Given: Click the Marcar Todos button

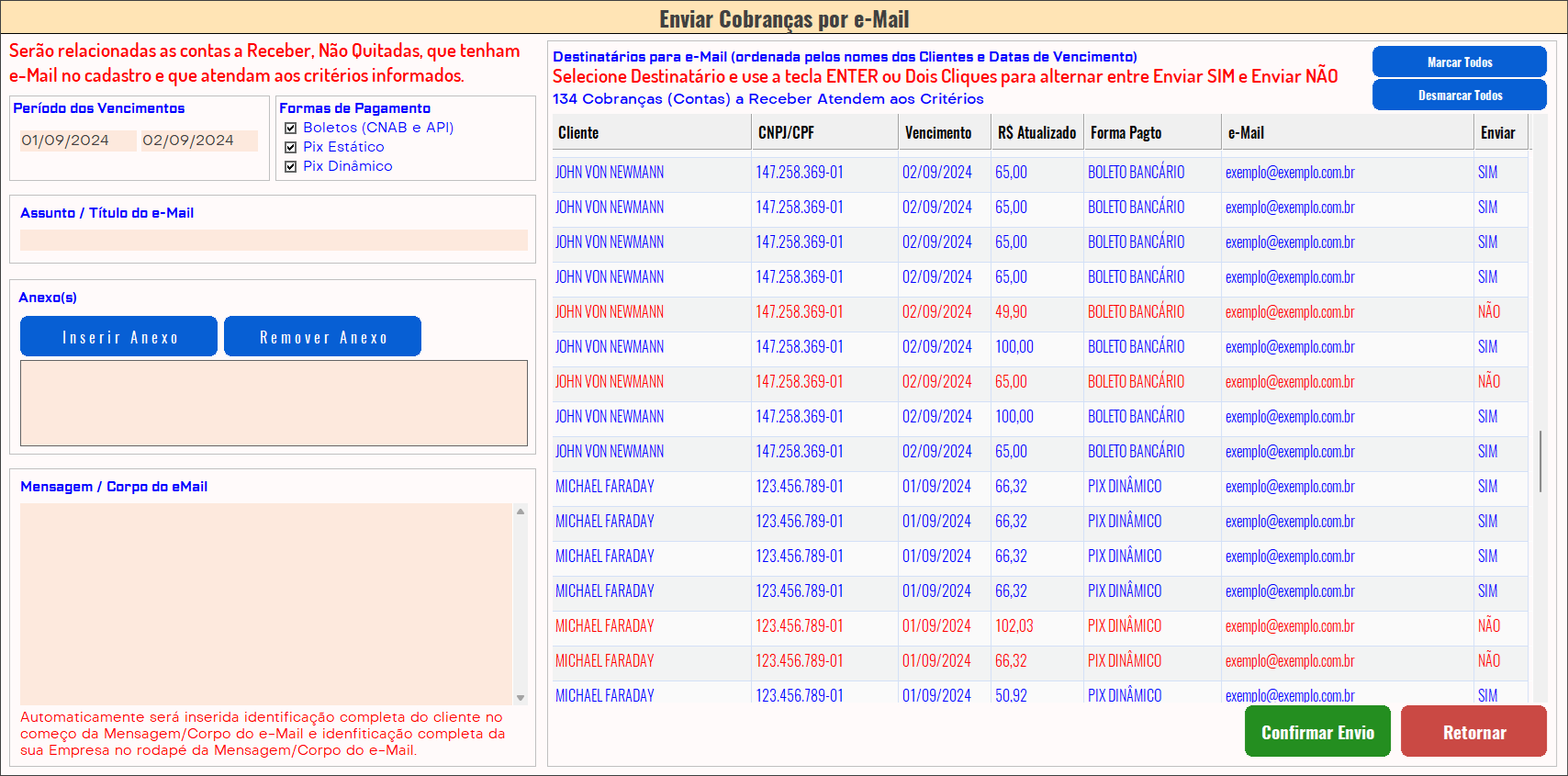Looking at the screenshot, I should (x=1460, y=62).
